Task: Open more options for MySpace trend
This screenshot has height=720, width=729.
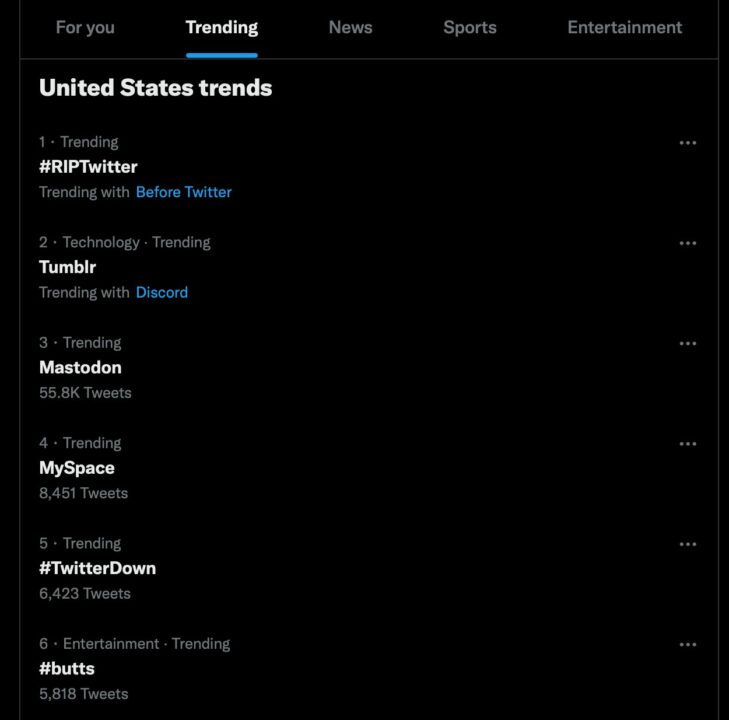Action: (x=687, y=444)
